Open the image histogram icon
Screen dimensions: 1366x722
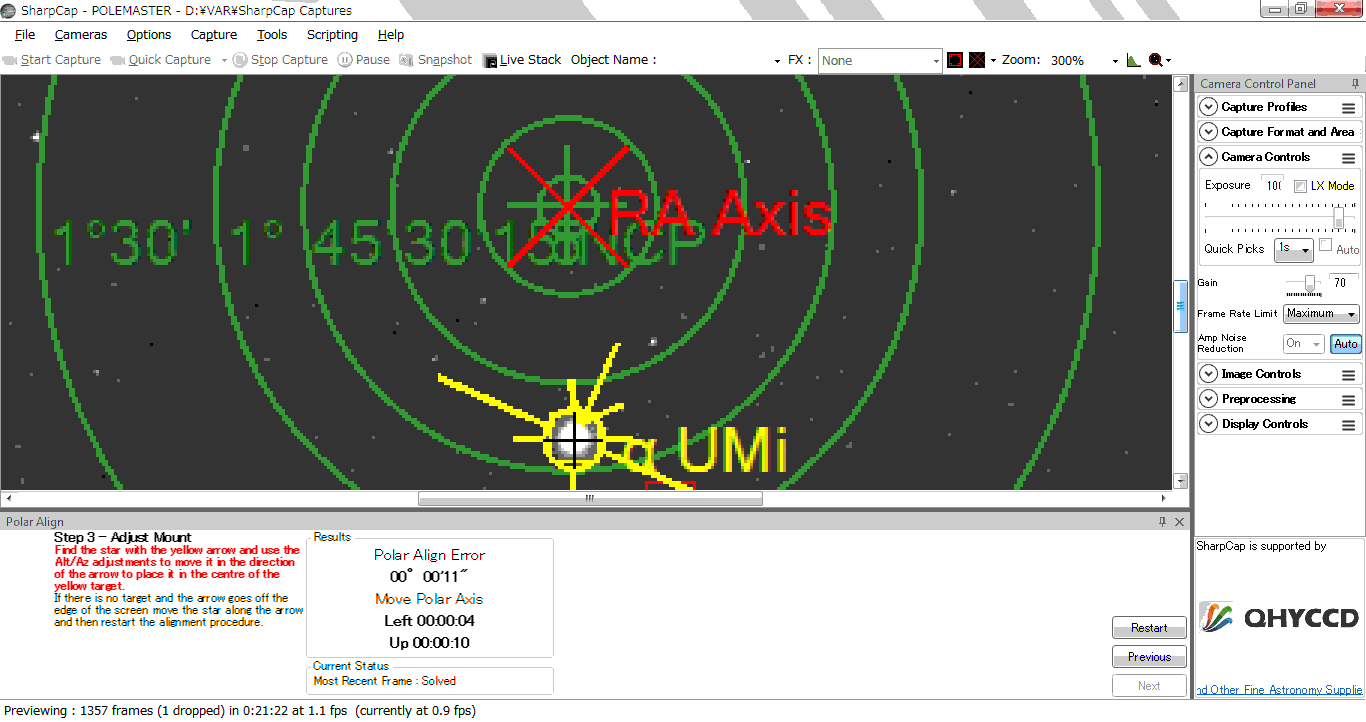point(1133,60)
